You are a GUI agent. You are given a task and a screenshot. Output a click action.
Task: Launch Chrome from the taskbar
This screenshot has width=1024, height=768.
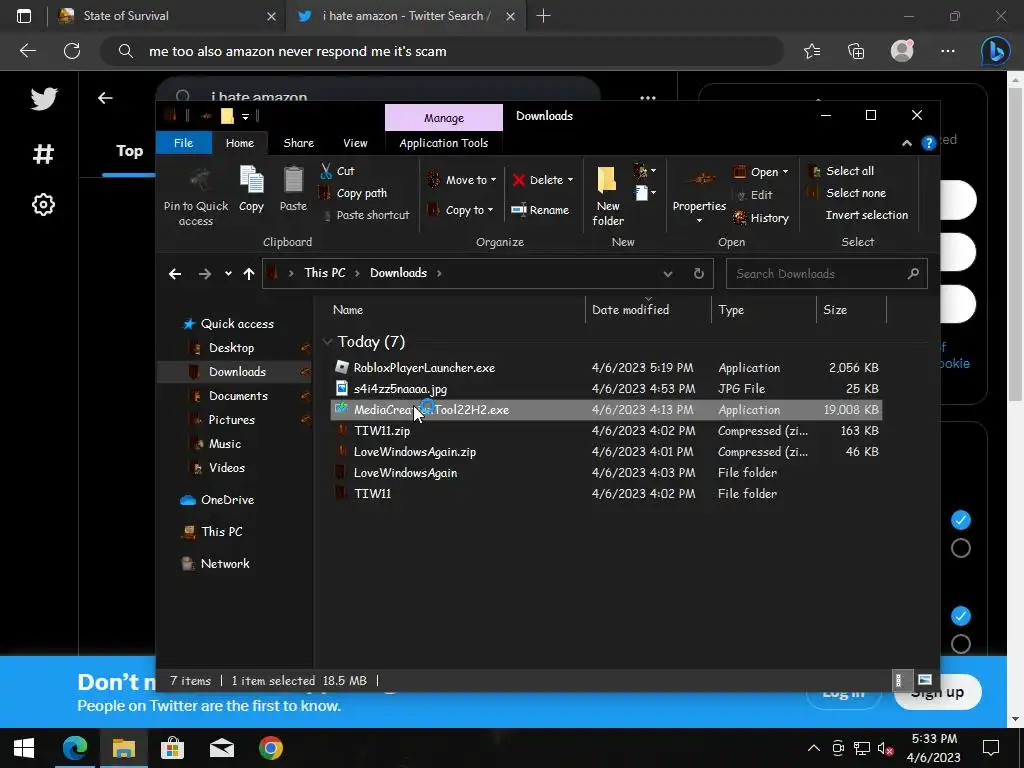coord(270,748)
